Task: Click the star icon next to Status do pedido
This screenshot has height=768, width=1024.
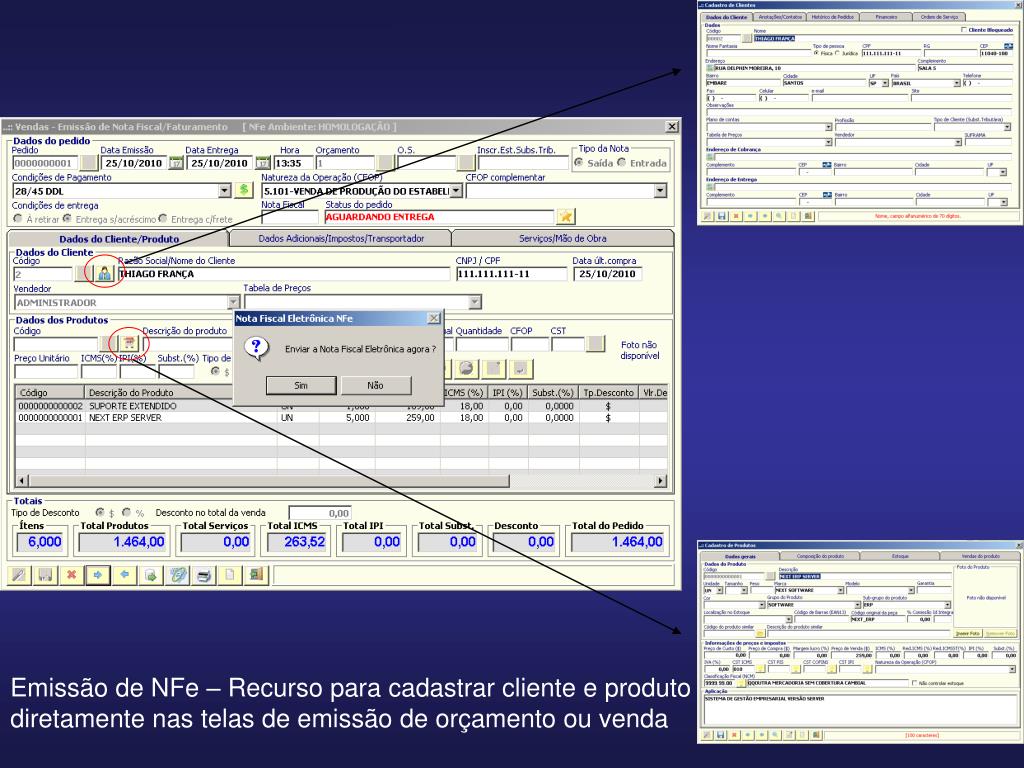Action: coord(565,217)
